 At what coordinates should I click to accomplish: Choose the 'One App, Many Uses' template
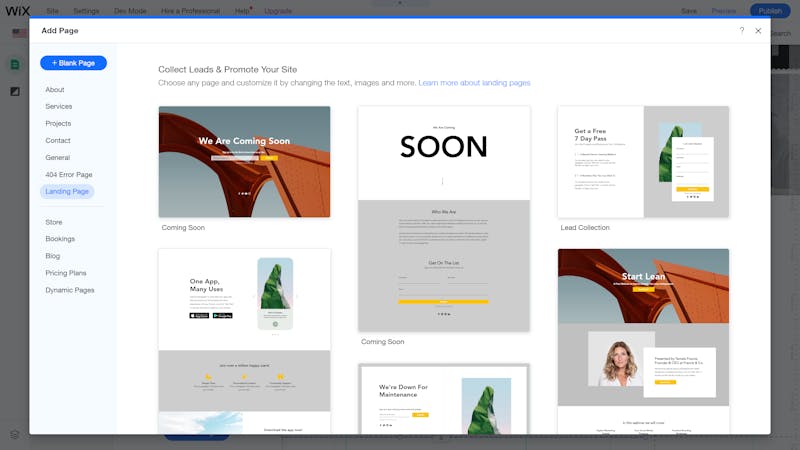[244, 341]
